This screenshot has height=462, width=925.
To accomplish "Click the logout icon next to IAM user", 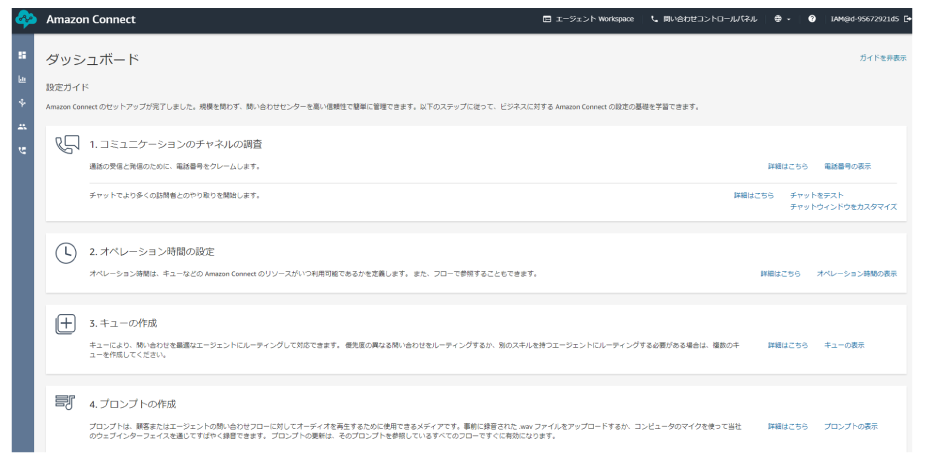I will 907,19.
